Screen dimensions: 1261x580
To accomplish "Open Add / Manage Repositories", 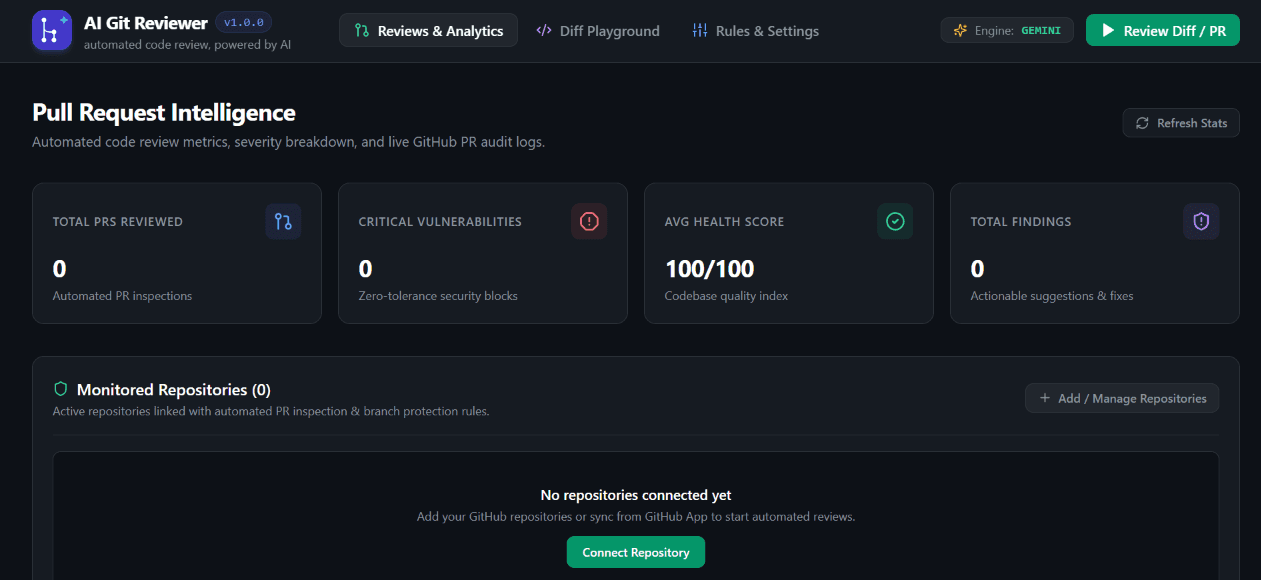I will (1122, 398).
